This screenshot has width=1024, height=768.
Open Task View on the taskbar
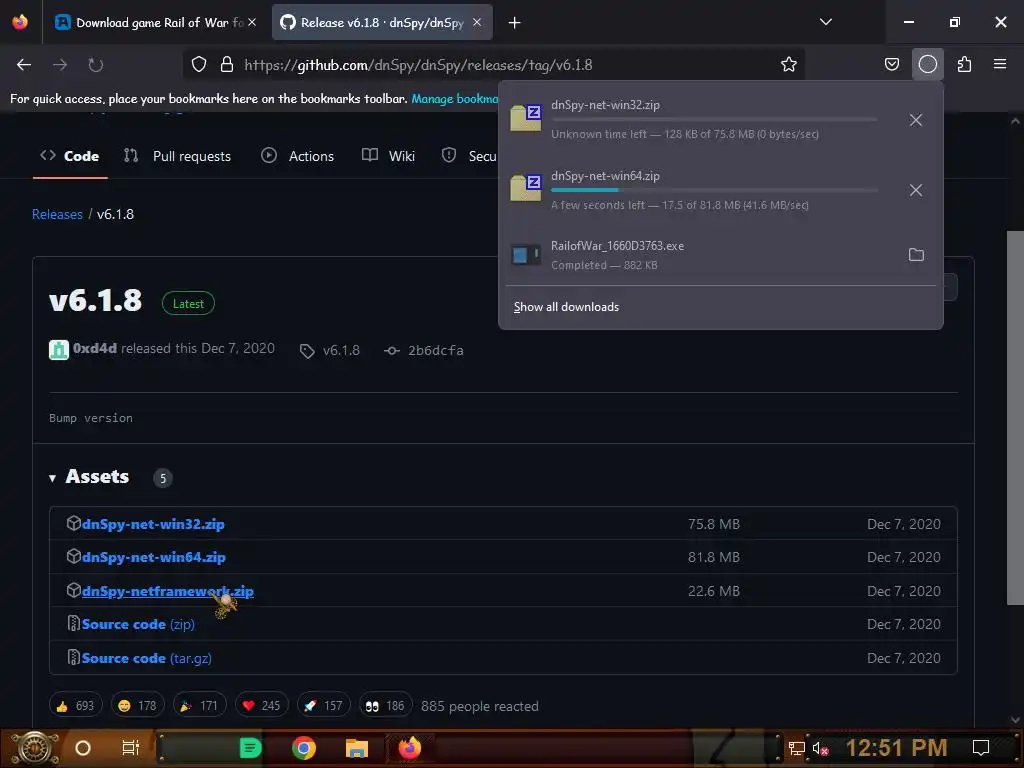click(131, 748)
